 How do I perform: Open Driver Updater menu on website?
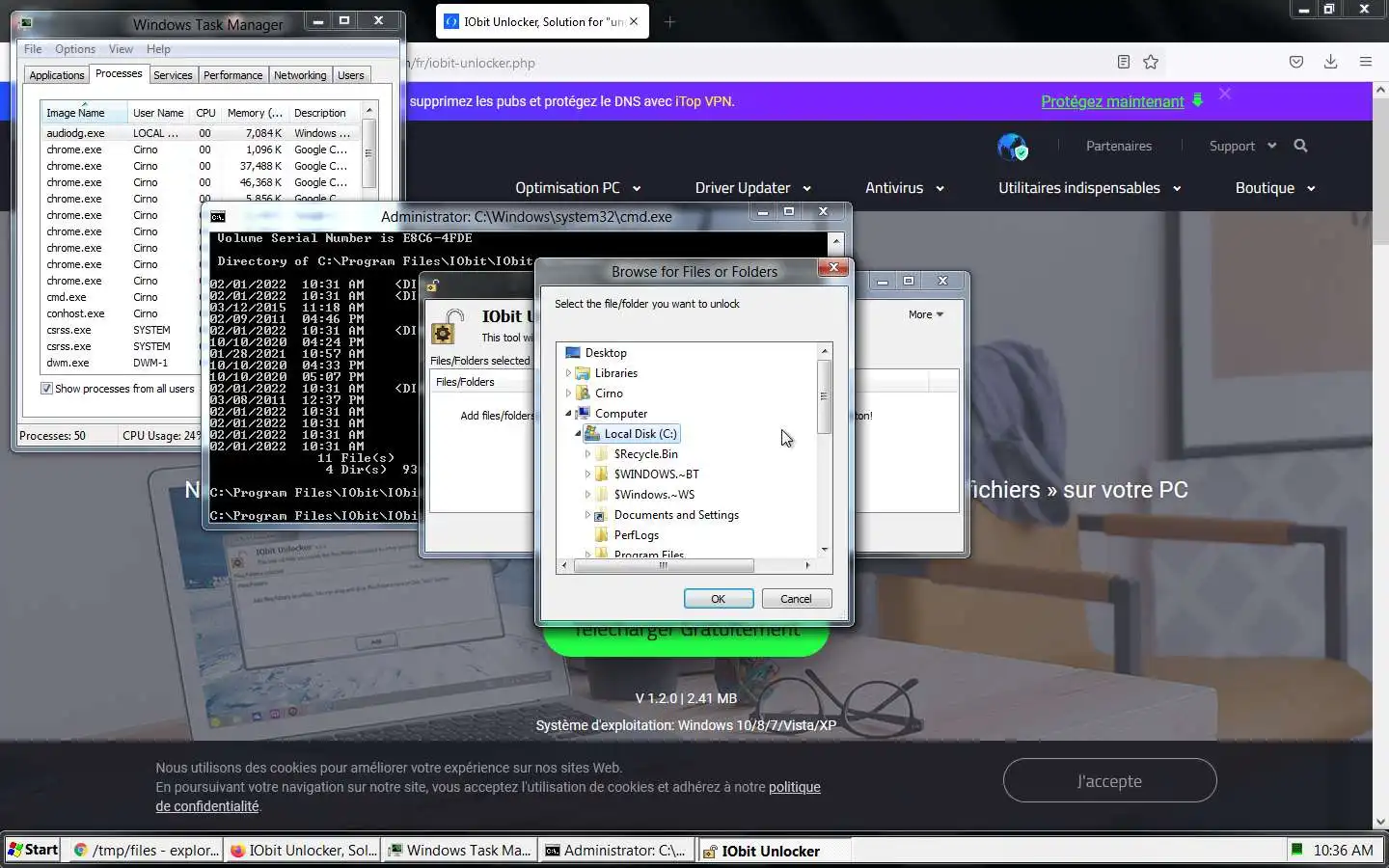coord(753,188)
